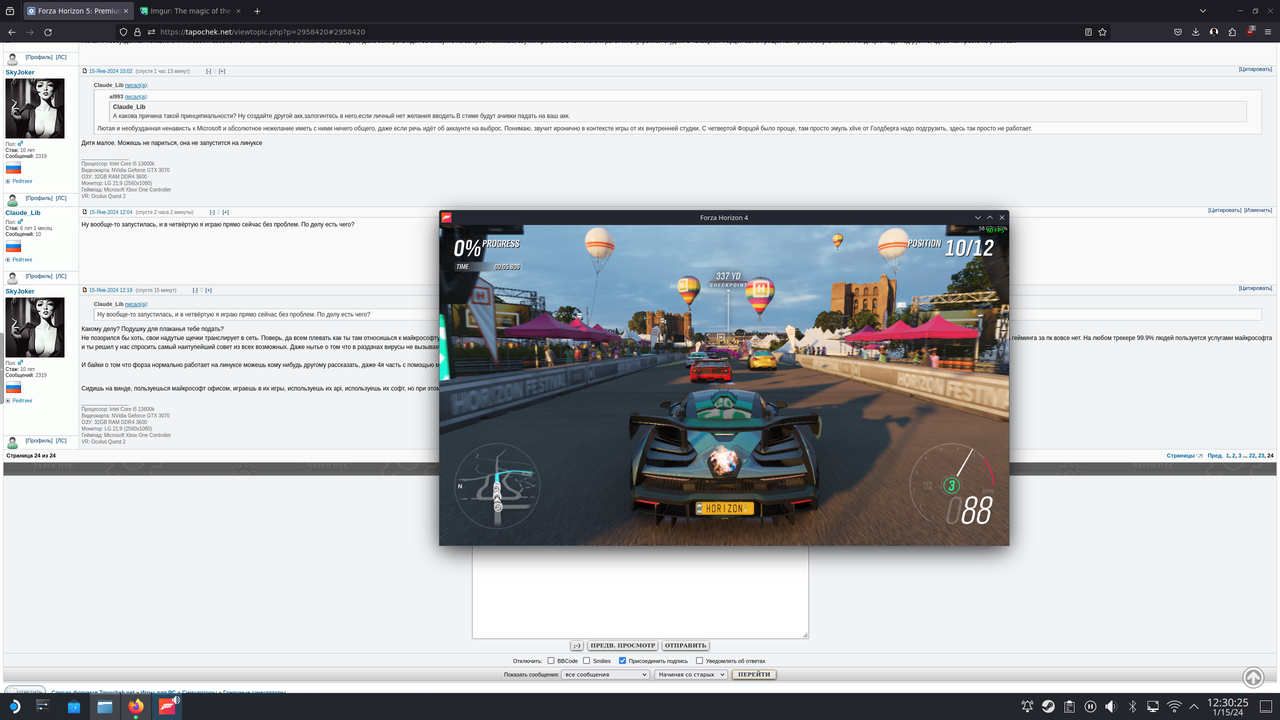Go to forum page 1
Screen dimensions: 1280x720
pyautogui.click(x=1227, y=455)
